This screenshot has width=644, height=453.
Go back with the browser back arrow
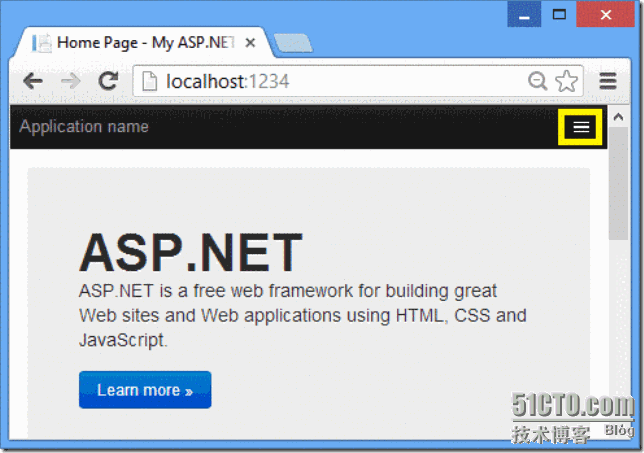[33, 81]
